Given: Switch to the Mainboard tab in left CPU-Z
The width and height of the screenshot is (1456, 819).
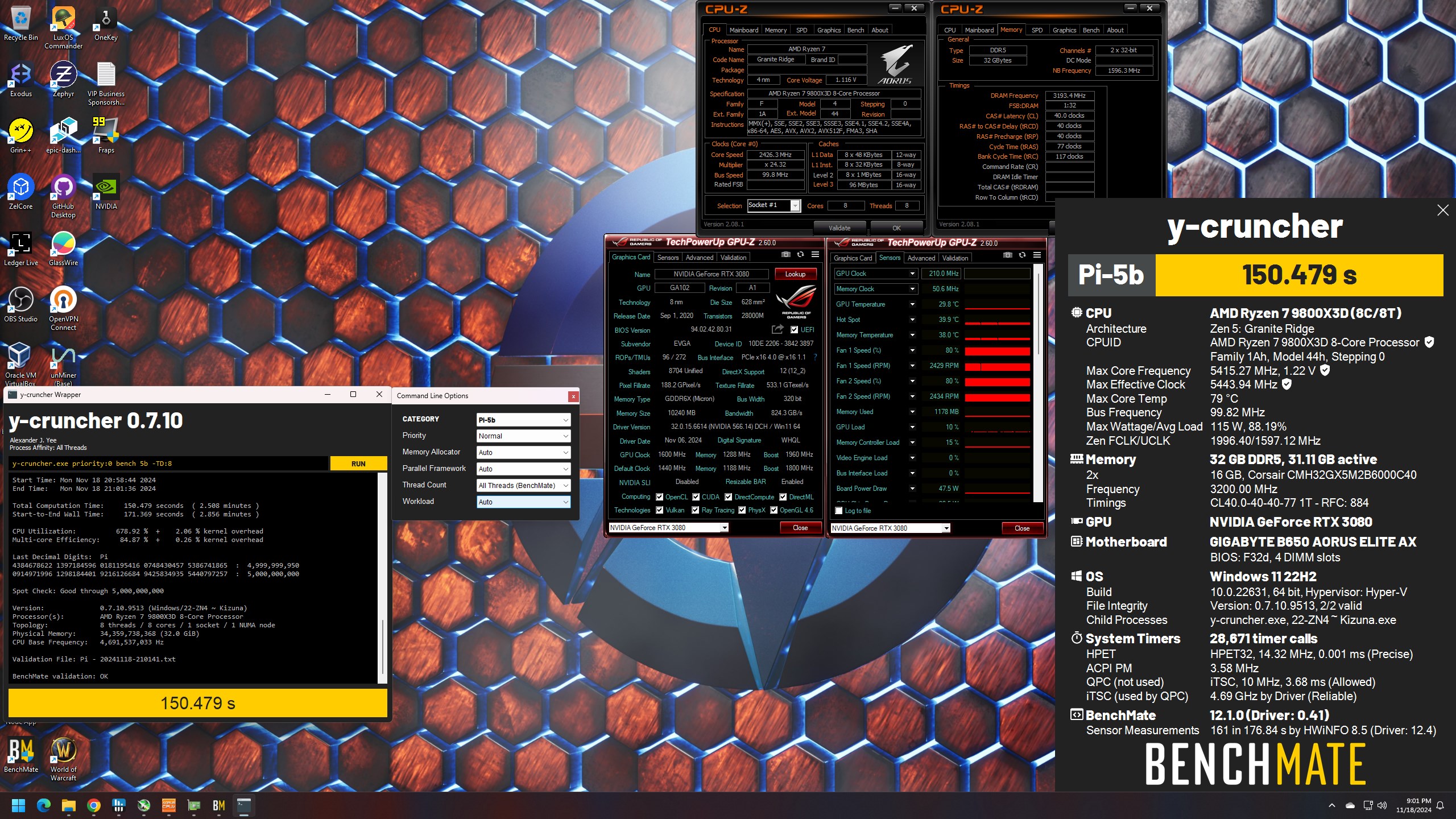Looking at the screenshot, I should [743, 30].
